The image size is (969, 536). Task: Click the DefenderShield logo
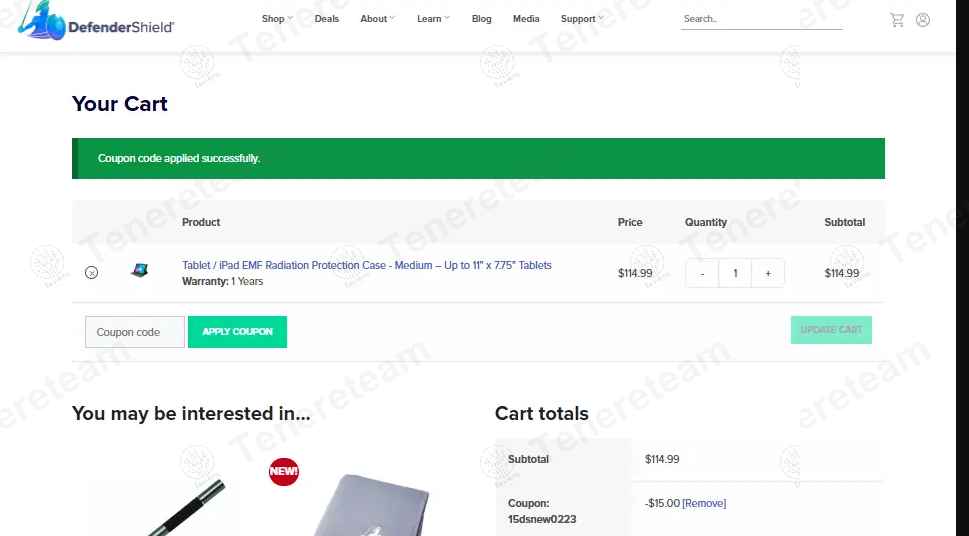pyautogui.click(x=96, y=22)
